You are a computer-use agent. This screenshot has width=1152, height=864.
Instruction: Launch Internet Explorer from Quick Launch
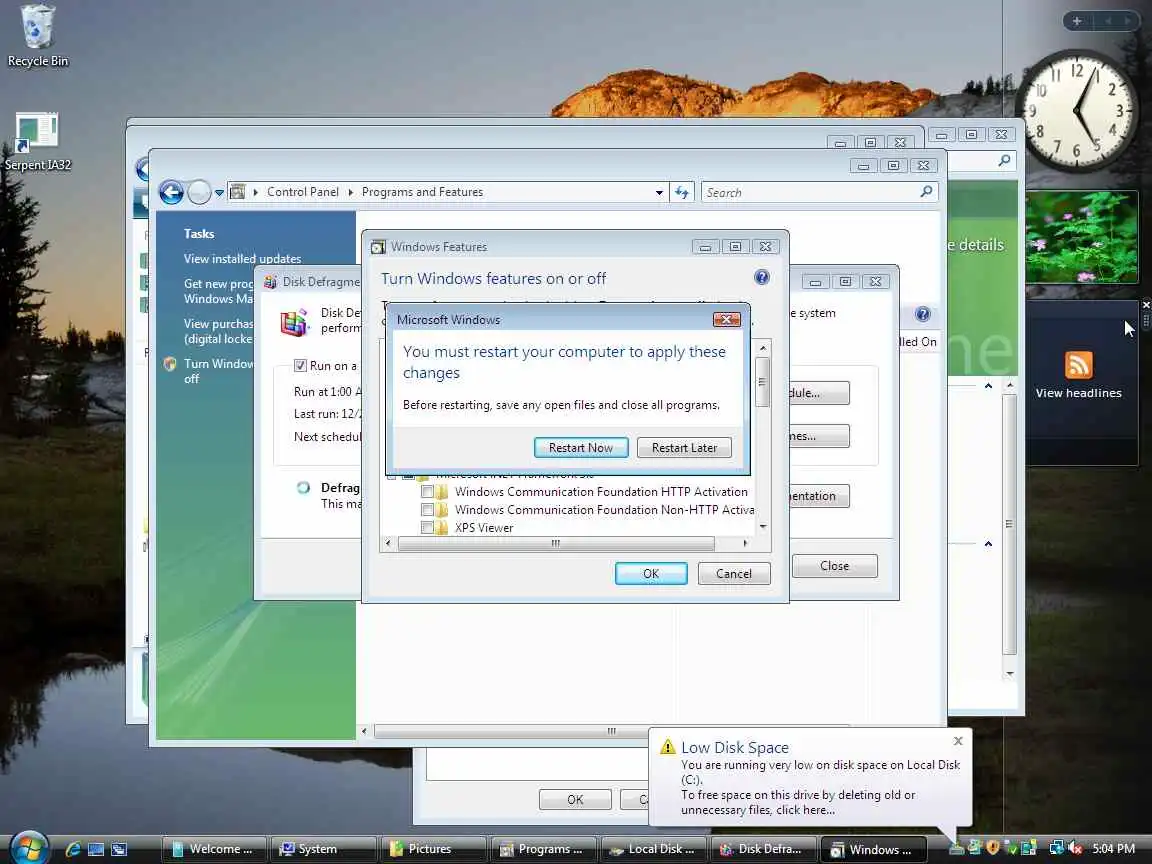[73, 849]
